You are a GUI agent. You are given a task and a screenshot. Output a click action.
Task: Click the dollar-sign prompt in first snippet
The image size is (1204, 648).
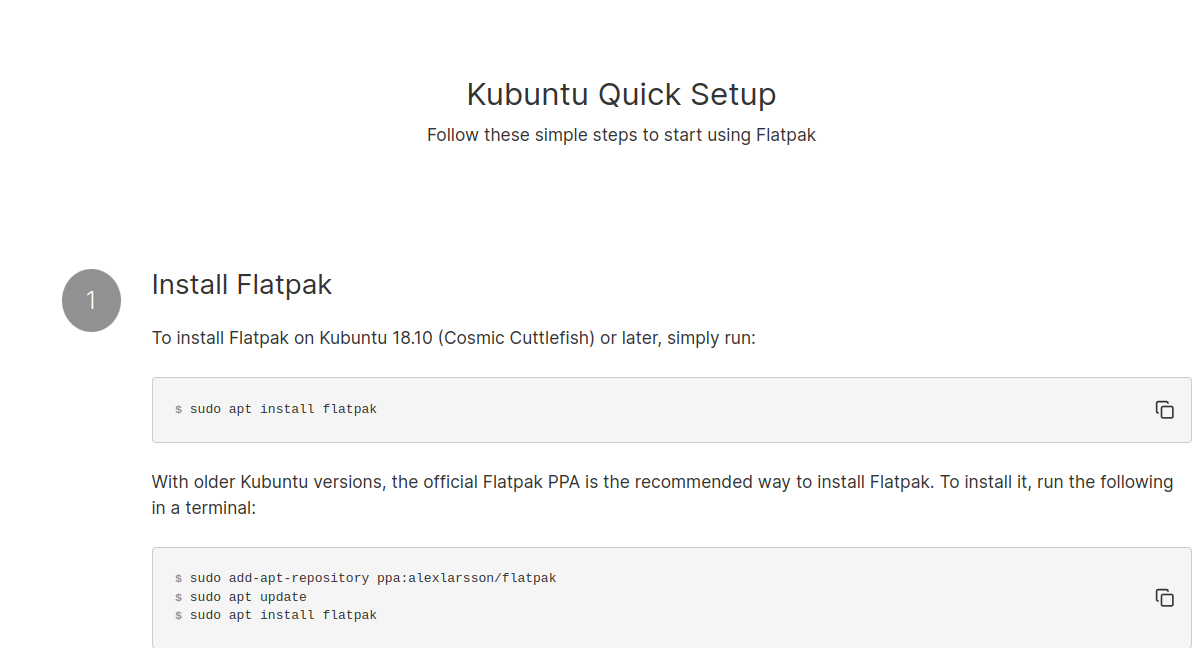178,409
